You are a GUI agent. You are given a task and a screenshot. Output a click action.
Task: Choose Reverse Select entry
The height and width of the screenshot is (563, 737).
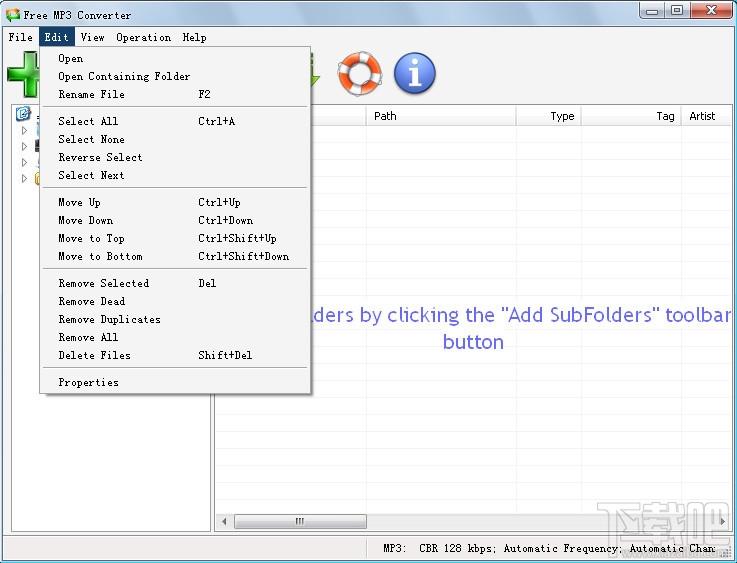point(175,157)
